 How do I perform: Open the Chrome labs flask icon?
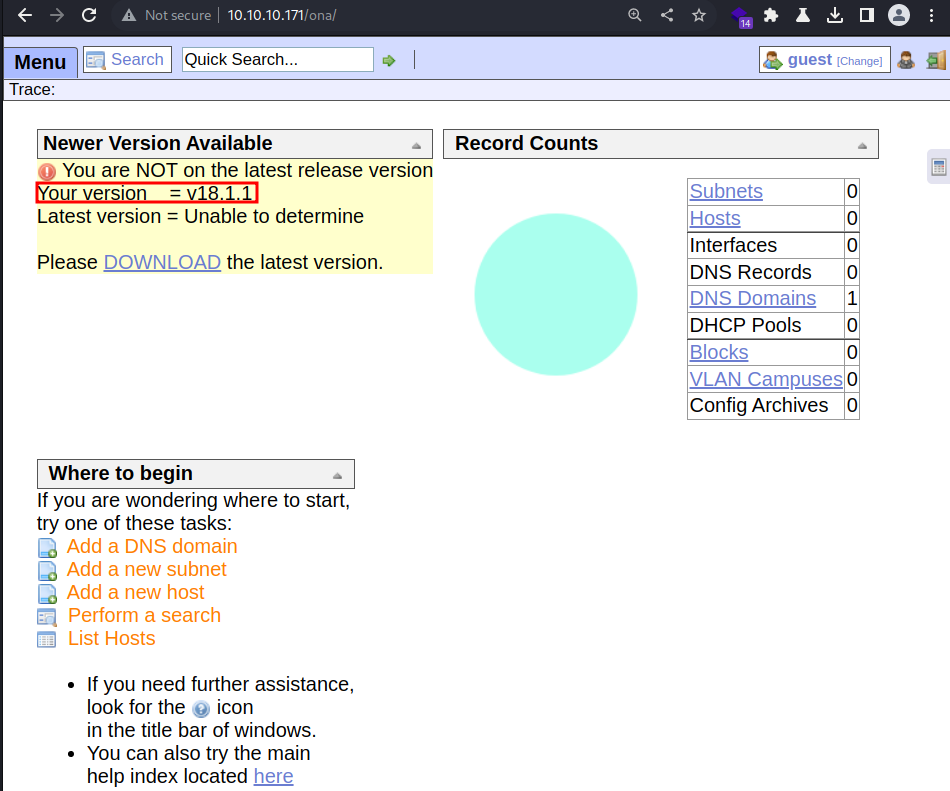pyautogui.click(x=803, y=15)
